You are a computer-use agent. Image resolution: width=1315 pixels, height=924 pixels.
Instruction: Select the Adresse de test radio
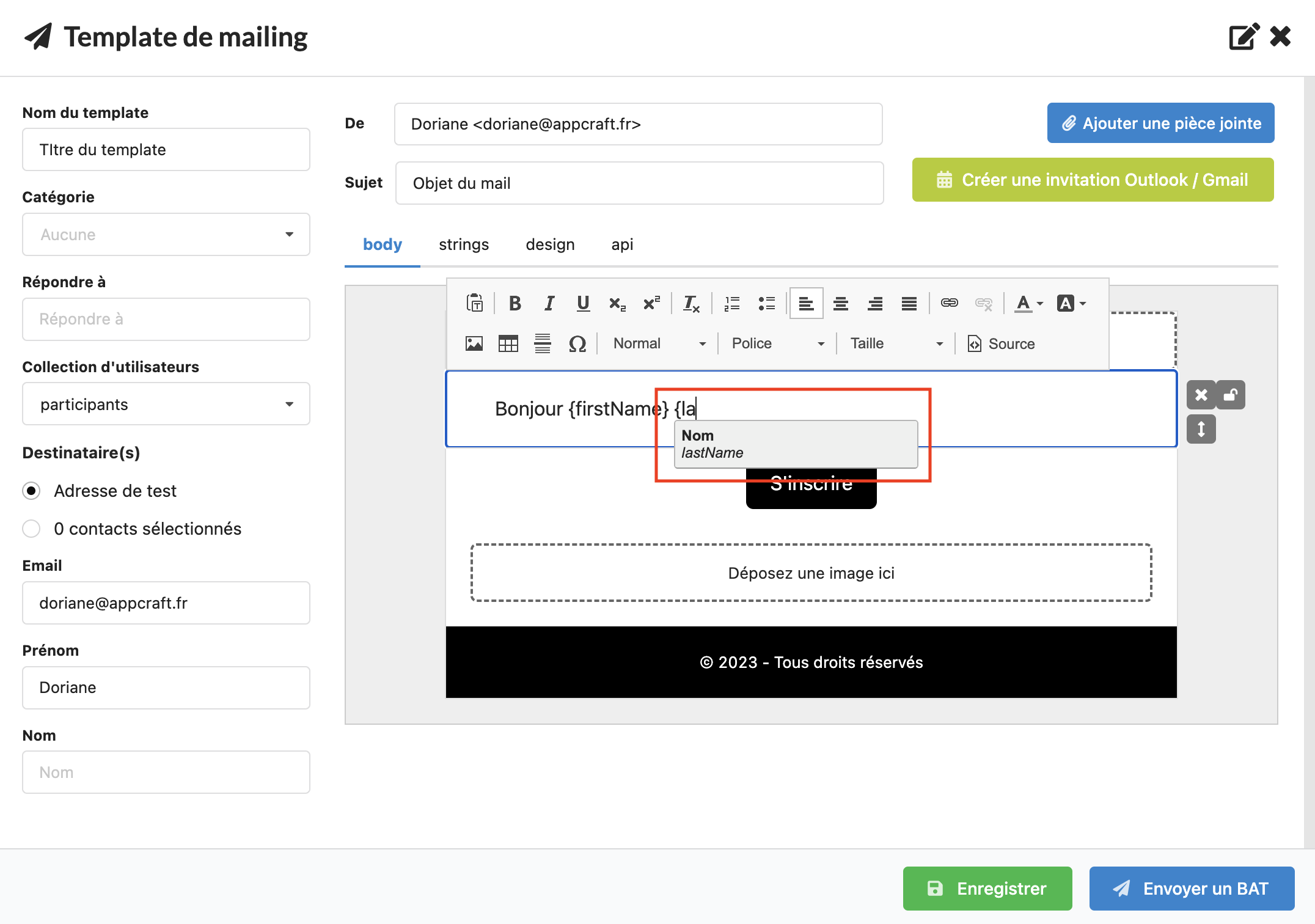(x=32, y=491)
